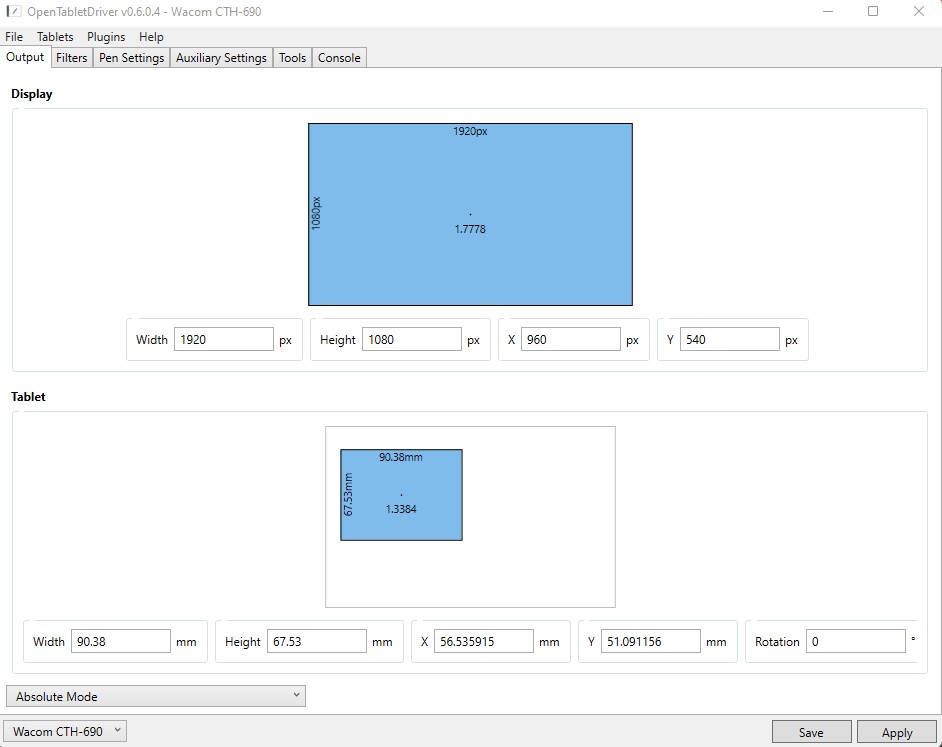The height and width of the screenshot is (747, 942).
Task: Click the Display Height input field
Action: point(412,340)
